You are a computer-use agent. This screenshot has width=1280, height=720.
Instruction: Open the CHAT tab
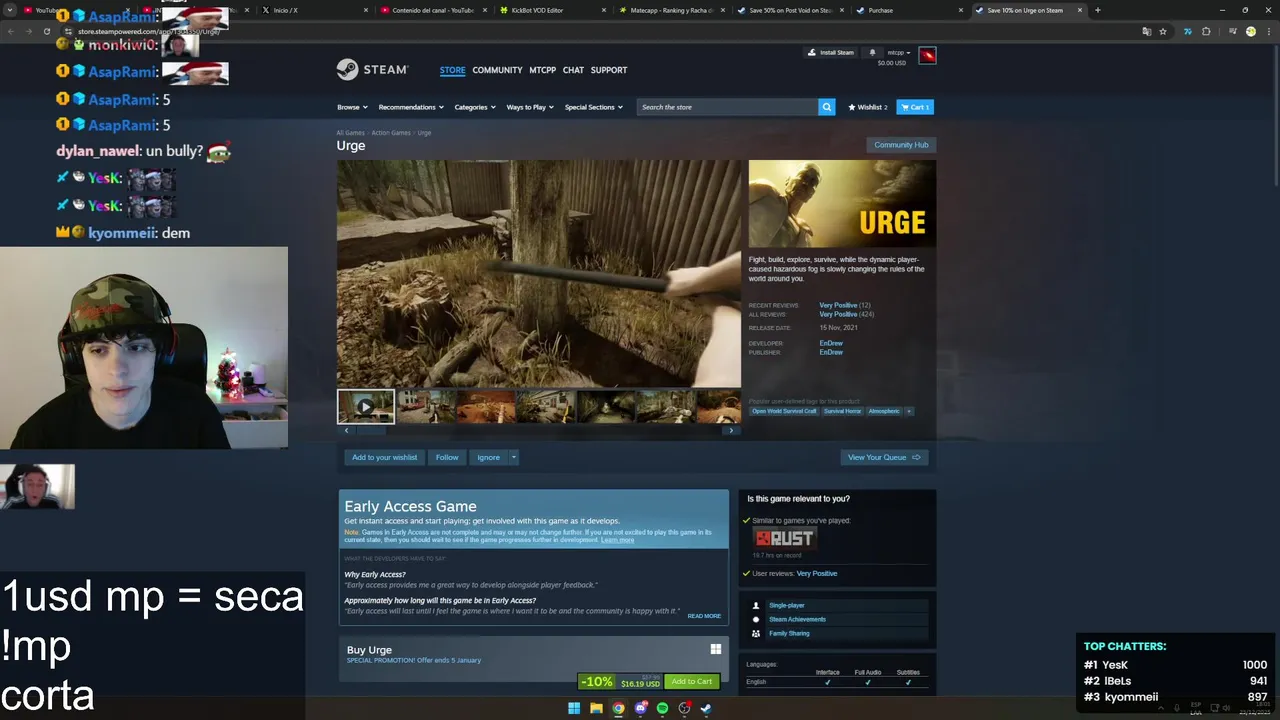click(573, 70)
